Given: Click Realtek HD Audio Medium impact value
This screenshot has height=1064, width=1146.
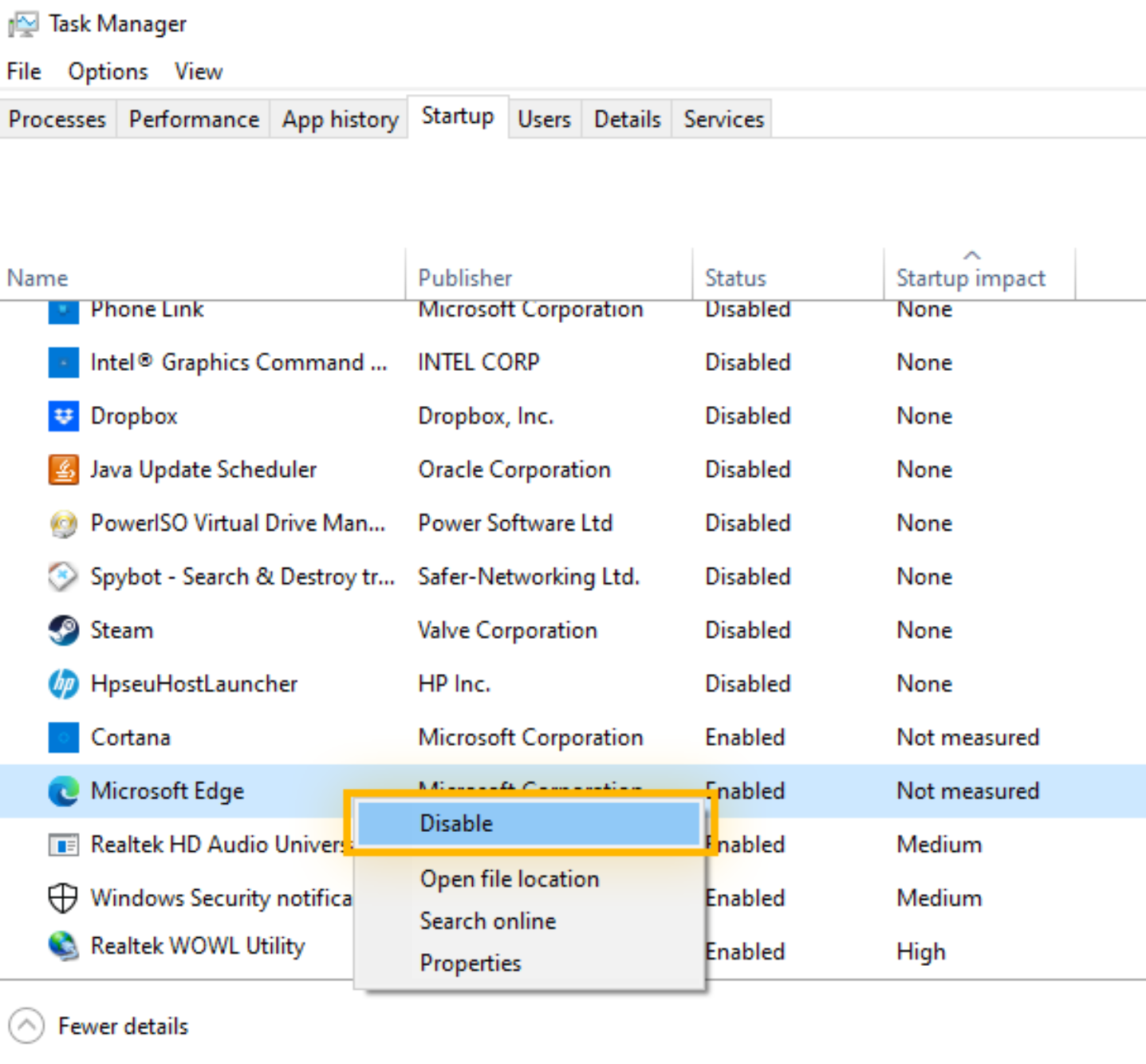Looking at the screenshot, I should (939, 845).
